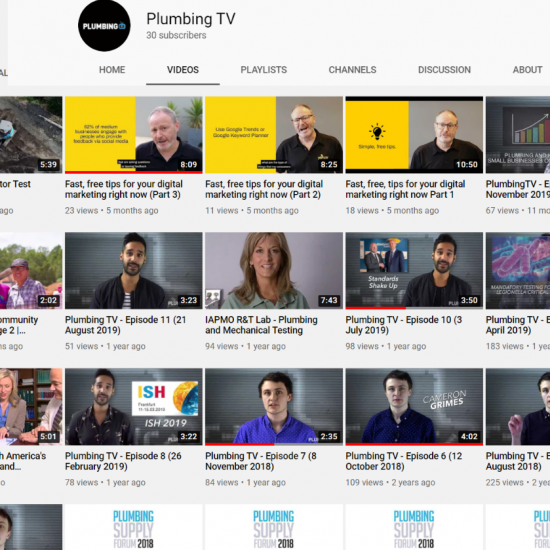Viewport: 550px width, 550px height.
Task: Click title 'Plumbing TV - Episode 6 (12 October 2018)'
Action: tap(404, 461)
